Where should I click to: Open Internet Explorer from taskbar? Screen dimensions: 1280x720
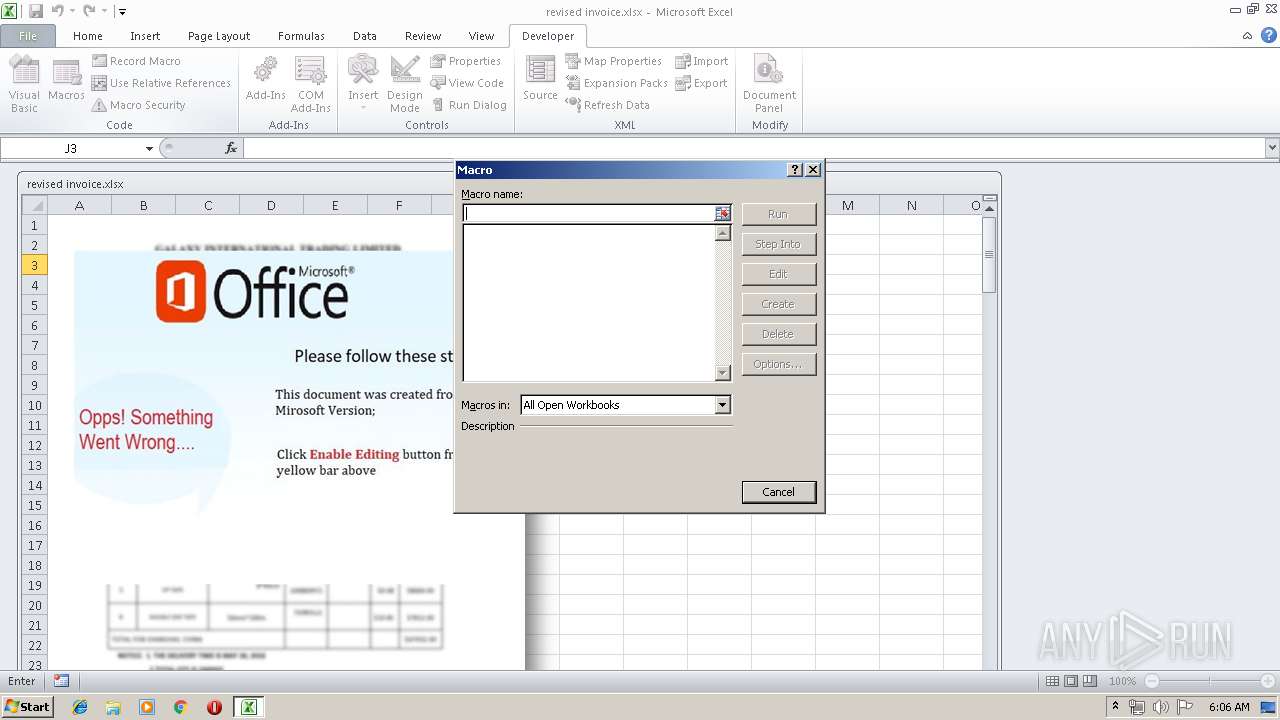[80, 707]
